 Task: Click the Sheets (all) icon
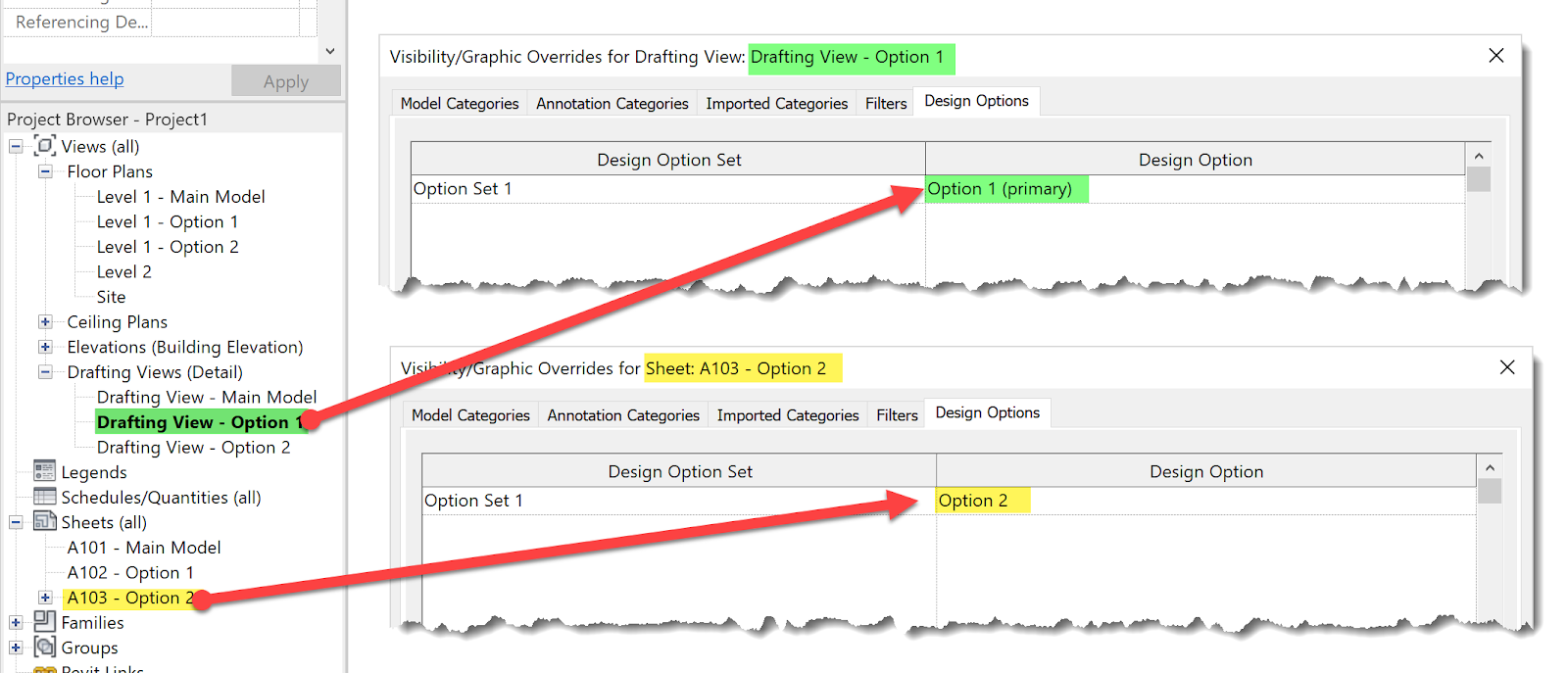point(45,521)
